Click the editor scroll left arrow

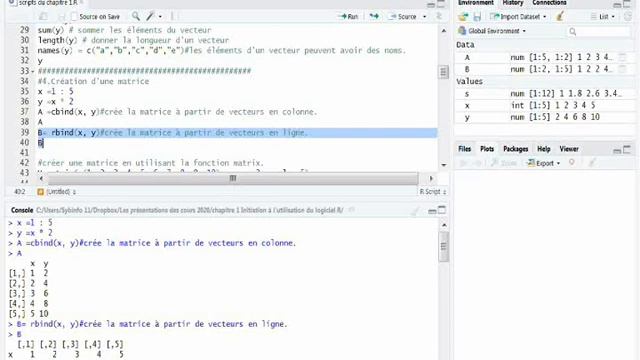click(x=41, y=178)
